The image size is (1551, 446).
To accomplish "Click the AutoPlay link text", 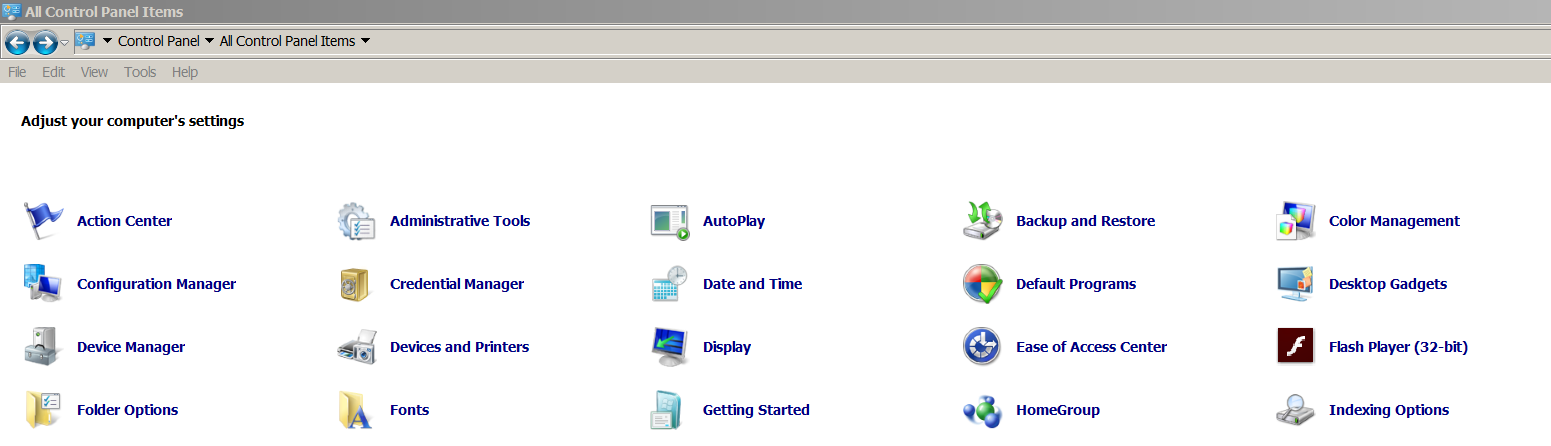I will pos(734,221).
